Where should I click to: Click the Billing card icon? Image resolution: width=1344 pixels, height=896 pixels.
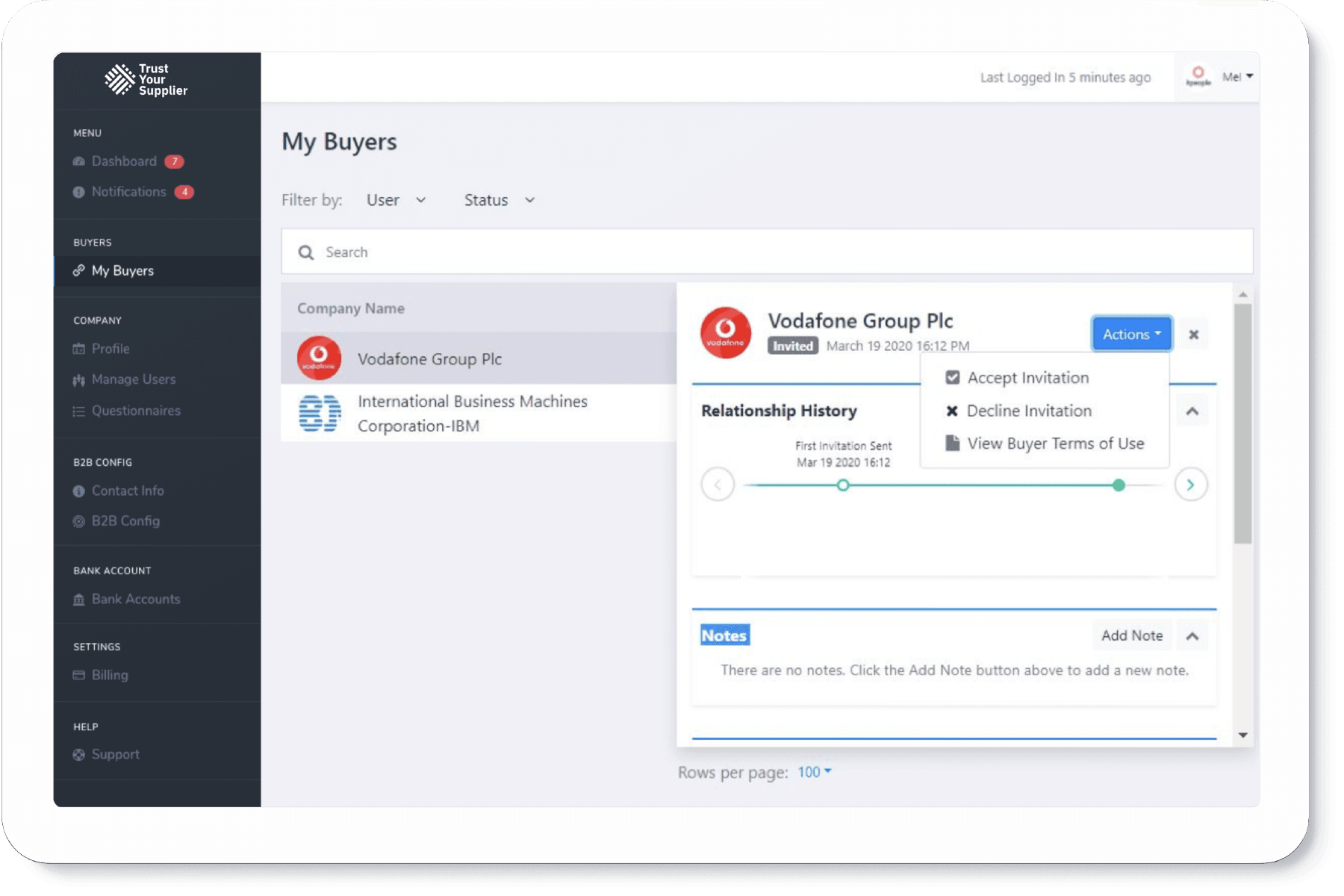[x=78, y=675]
